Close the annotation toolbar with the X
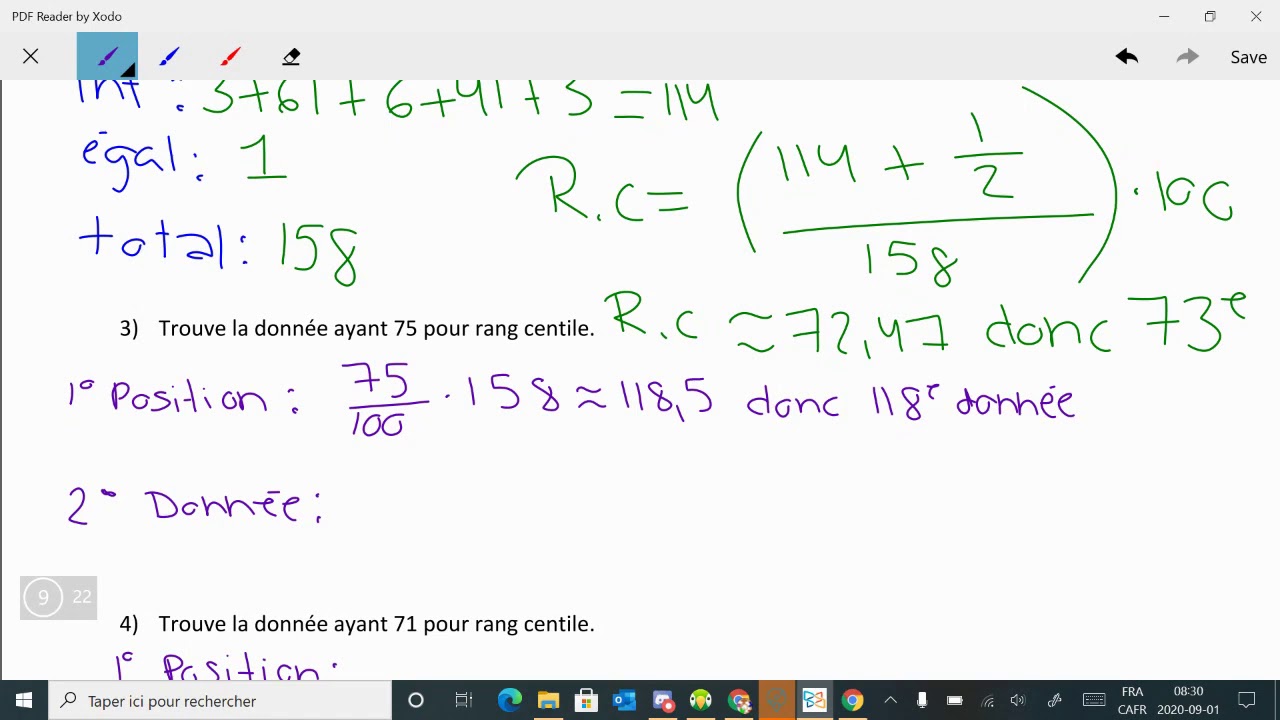 (31, 57)
